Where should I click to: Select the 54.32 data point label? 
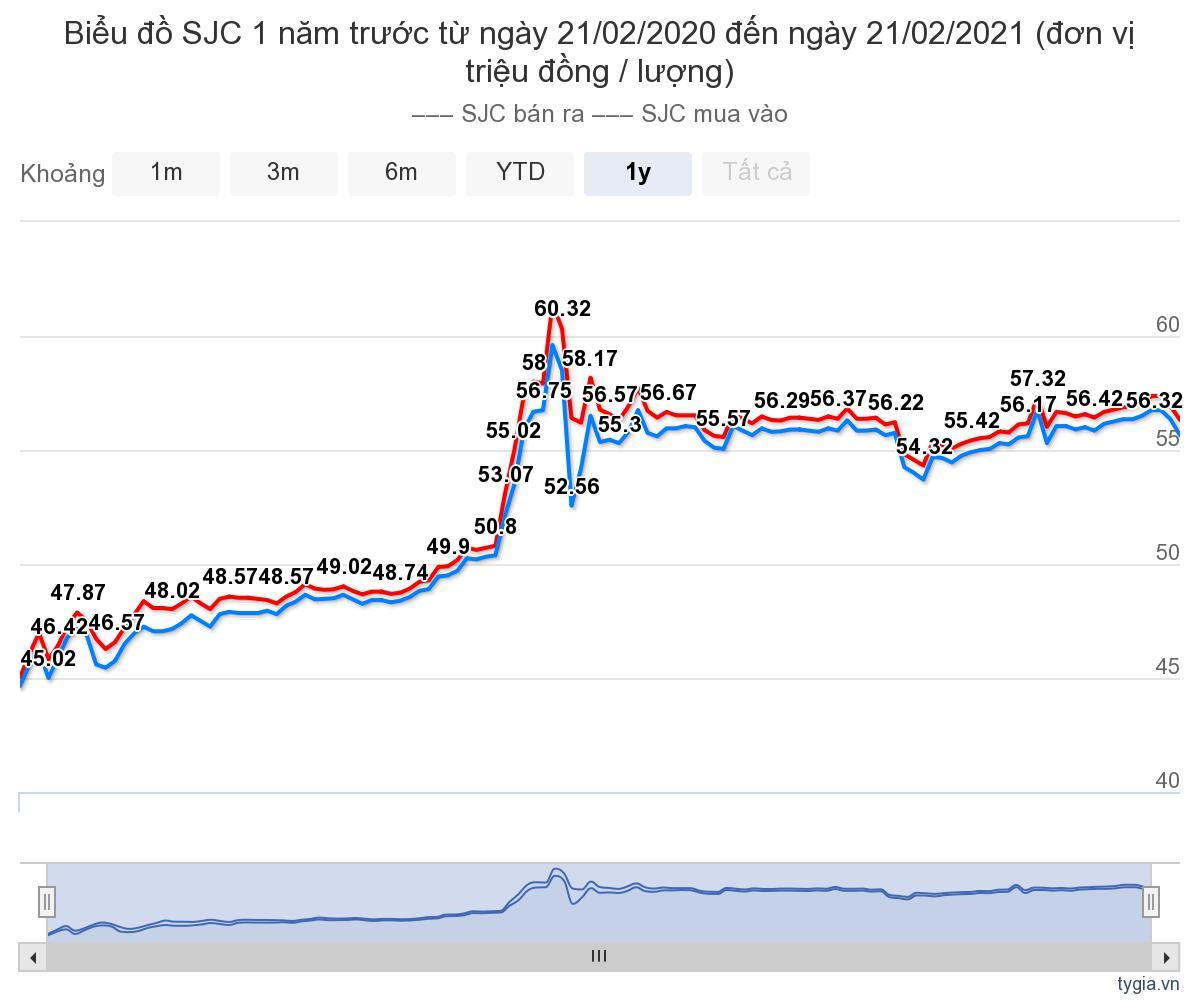(923, 447)
